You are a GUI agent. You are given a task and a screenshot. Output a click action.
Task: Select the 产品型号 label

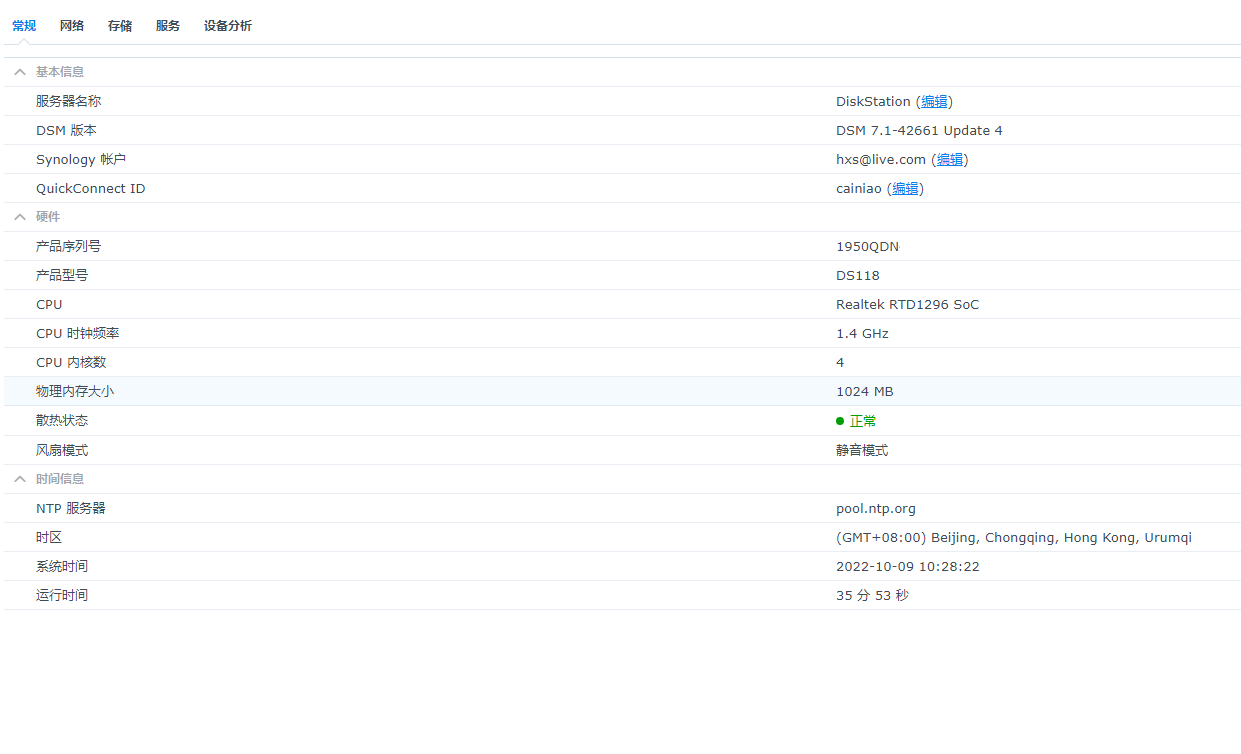click(62, 275)
